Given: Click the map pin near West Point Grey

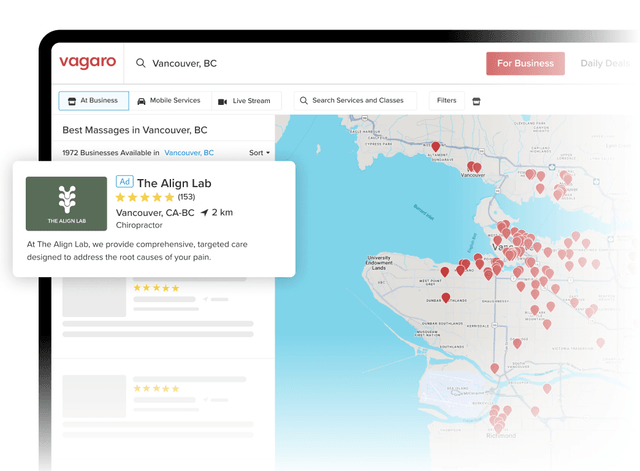Looking at the screenshot, I should coord(445,272).
